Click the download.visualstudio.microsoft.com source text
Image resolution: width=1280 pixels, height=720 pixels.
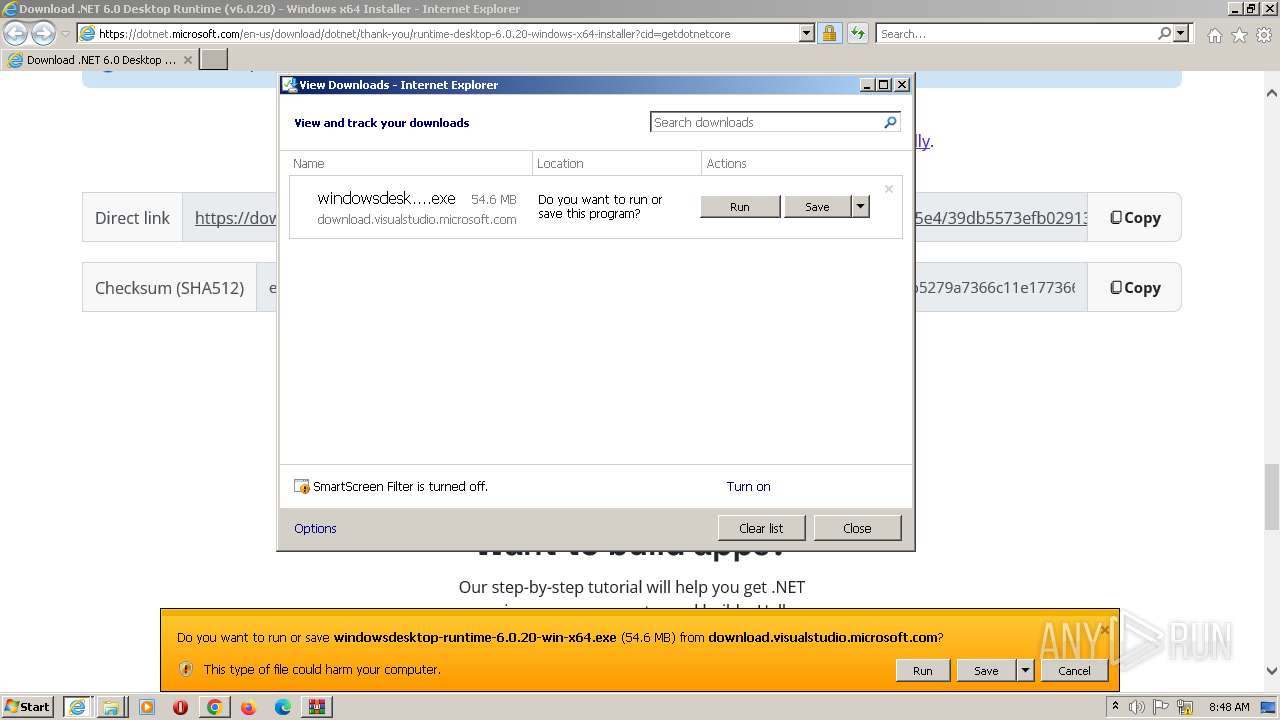(x=417, y=219)
